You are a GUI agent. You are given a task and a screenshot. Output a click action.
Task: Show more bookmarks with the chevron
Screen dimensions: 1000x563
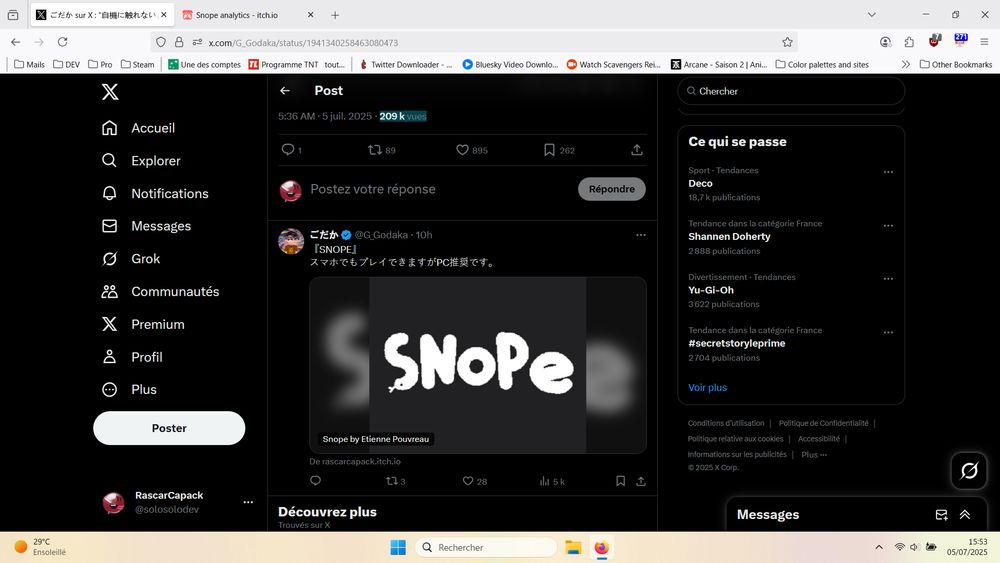click(x=906, y=64)
